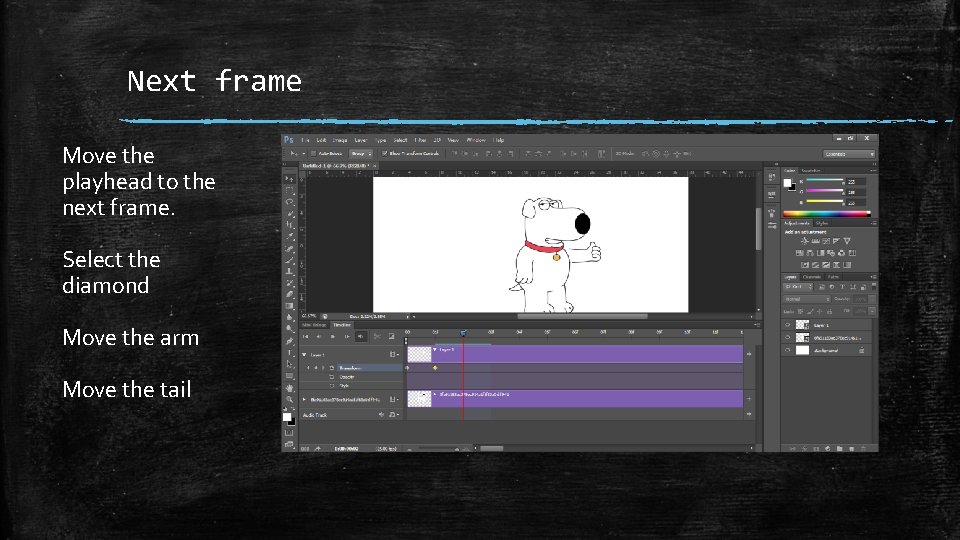
Task: Select the Clone Stamp tool
Action: [x=290, y=272]
